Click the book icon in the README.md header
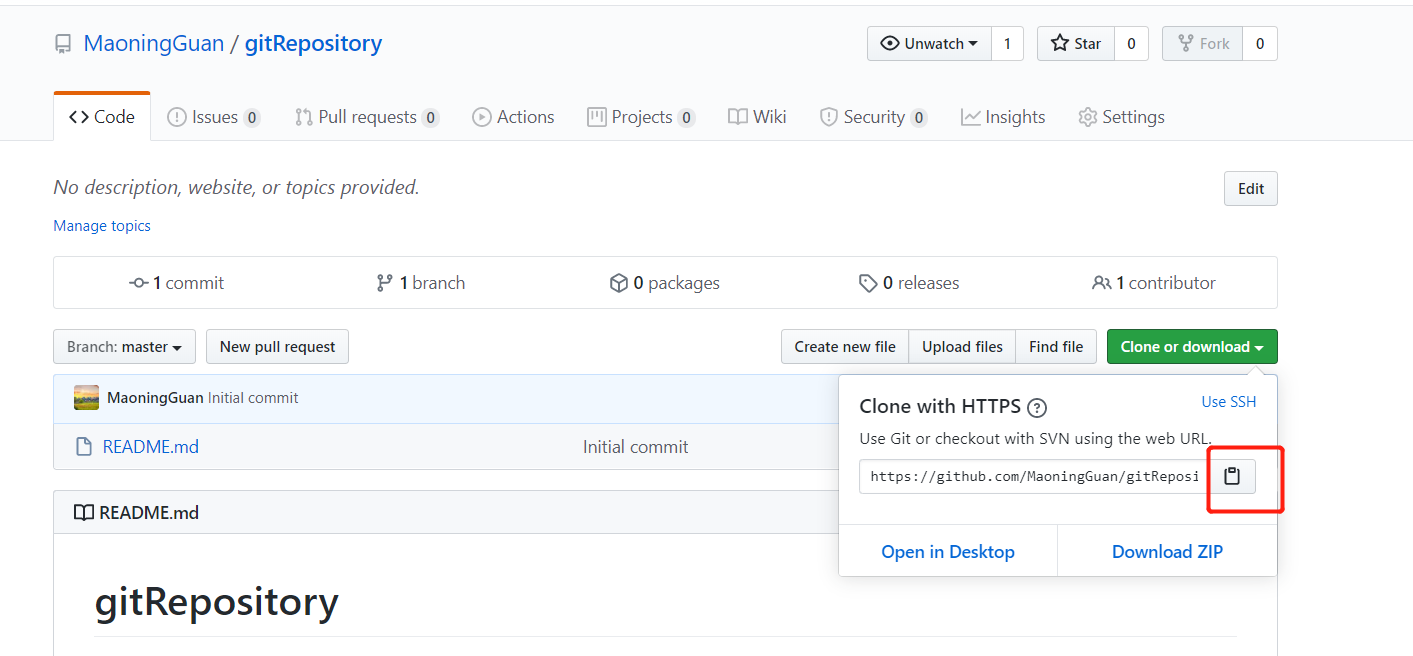The height and width of the screenshot is (656, 1413). coord(84,513)
